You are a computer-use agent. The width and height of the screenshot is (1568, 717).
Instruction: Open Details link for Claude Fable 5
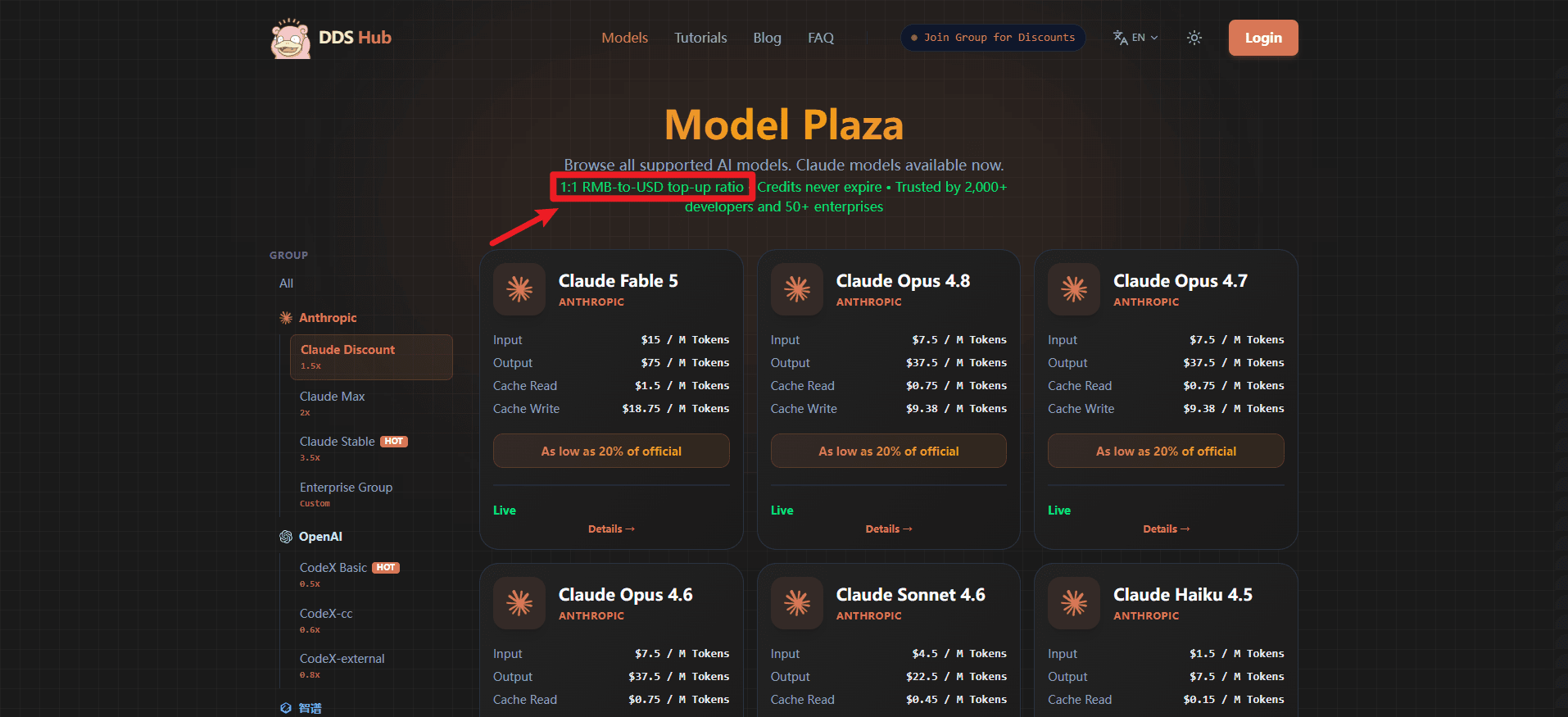(x=611, y=529)
